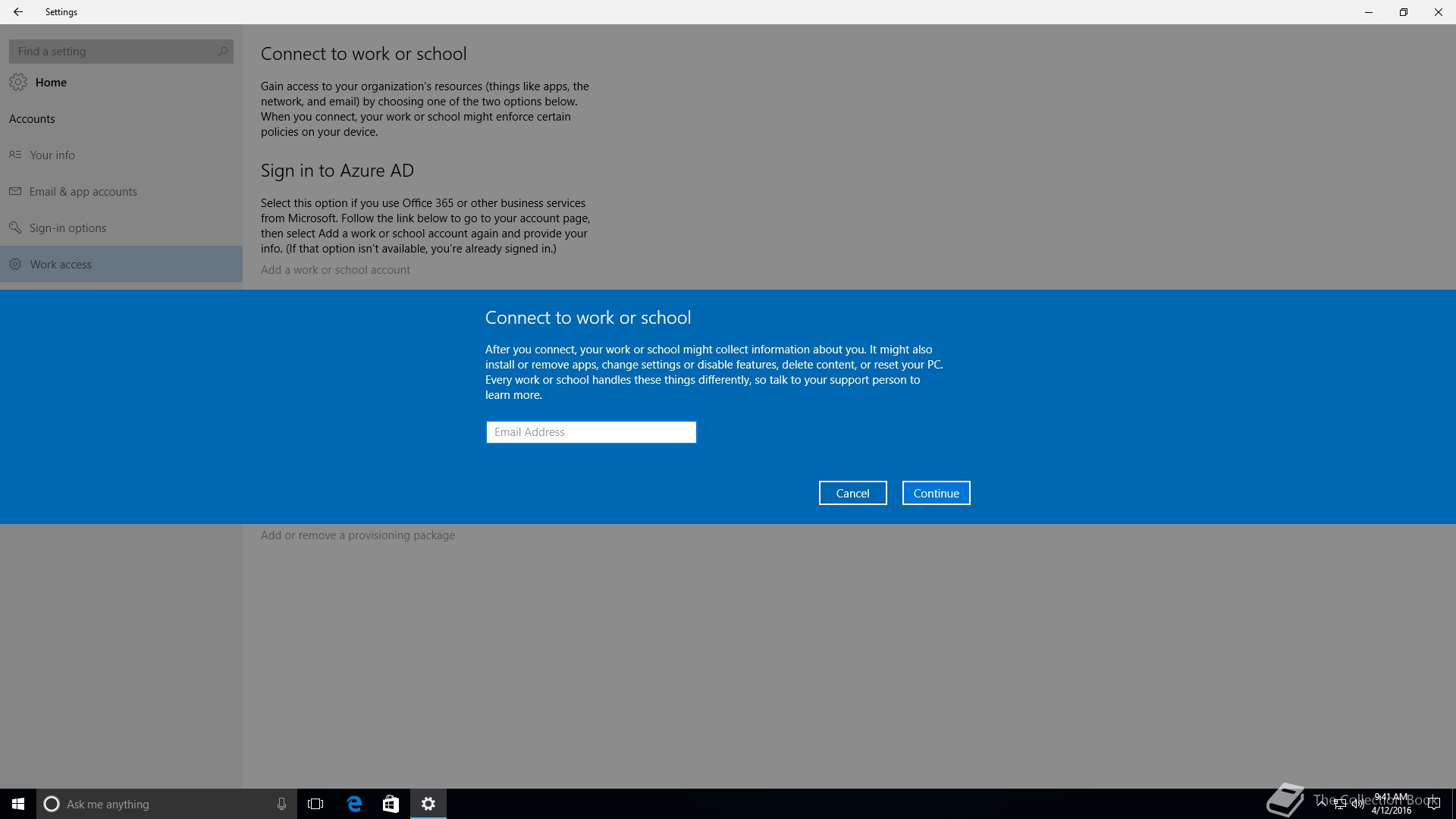Click the Home gear icon
The width and height of the screenshot is (1456, 819).
point(18,82)
